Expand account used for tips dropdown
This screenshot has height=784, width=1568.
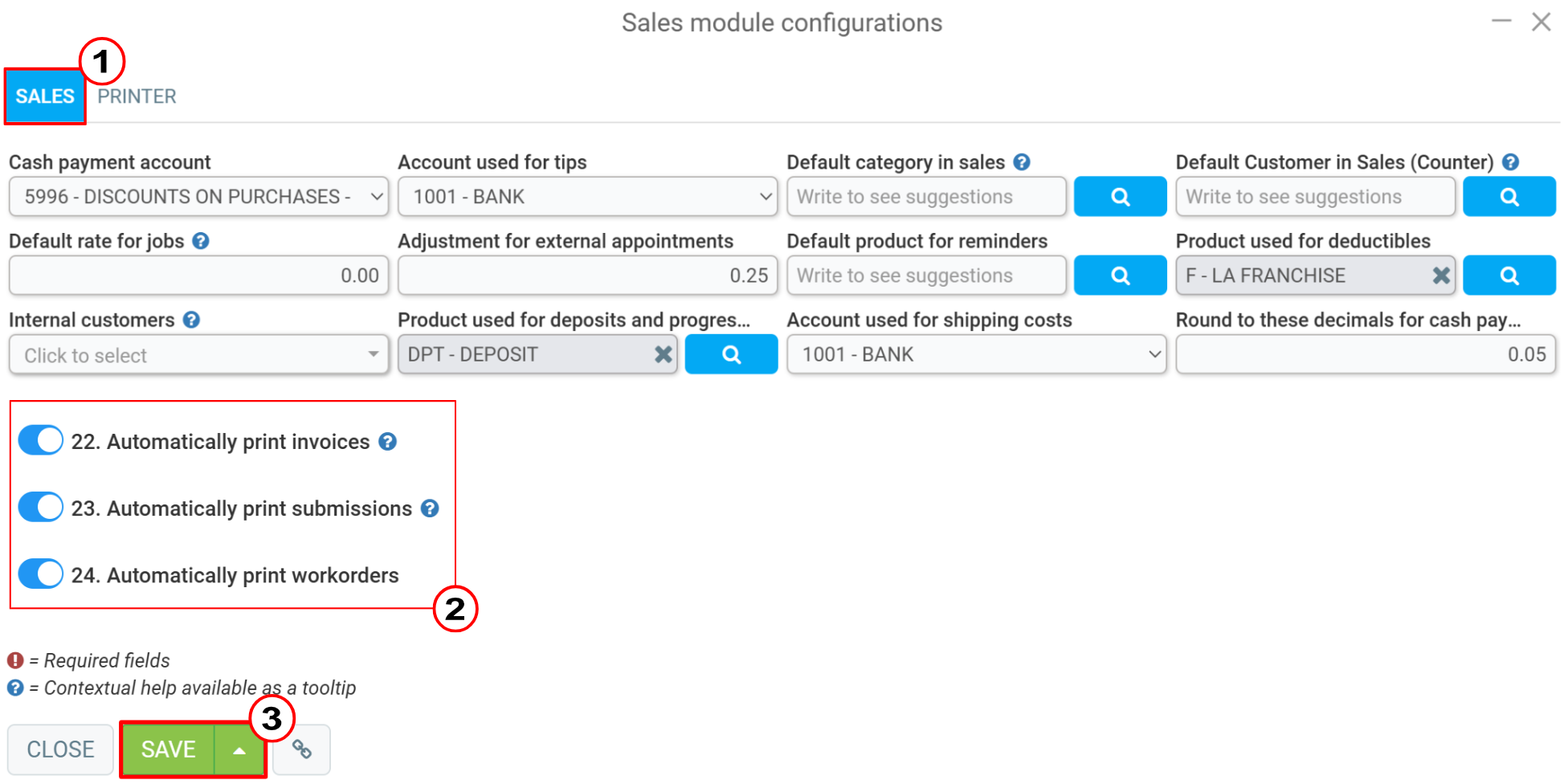[587, 197]
